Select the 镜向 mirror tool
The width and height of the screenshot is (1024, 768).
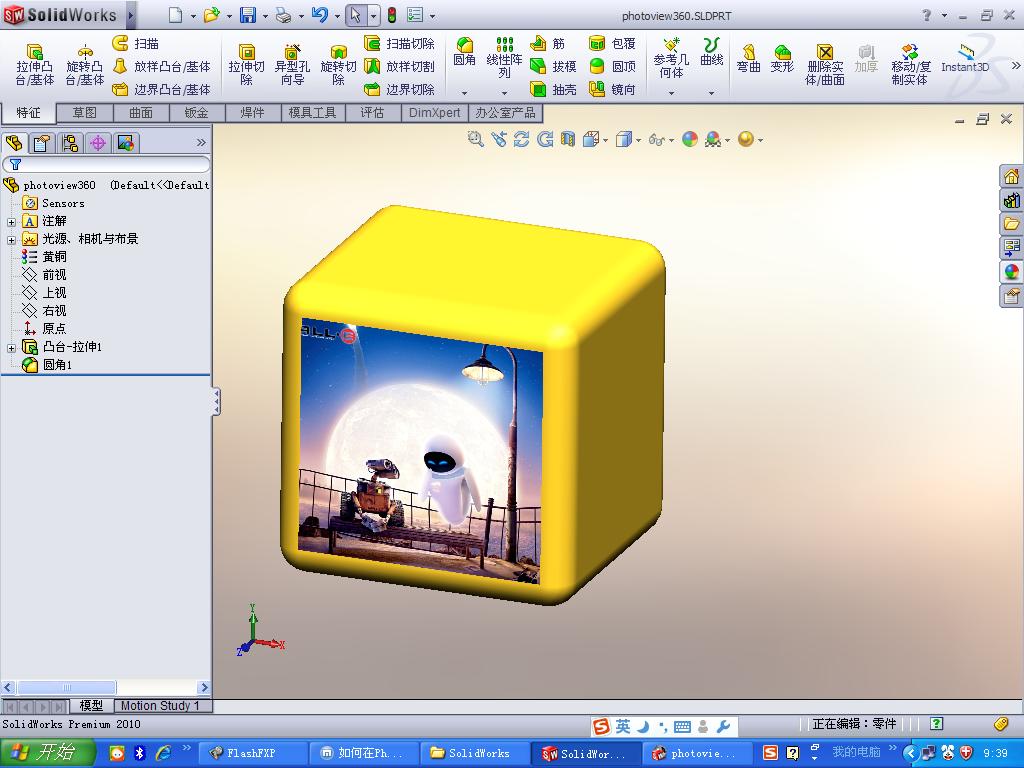tap(612, 89)
